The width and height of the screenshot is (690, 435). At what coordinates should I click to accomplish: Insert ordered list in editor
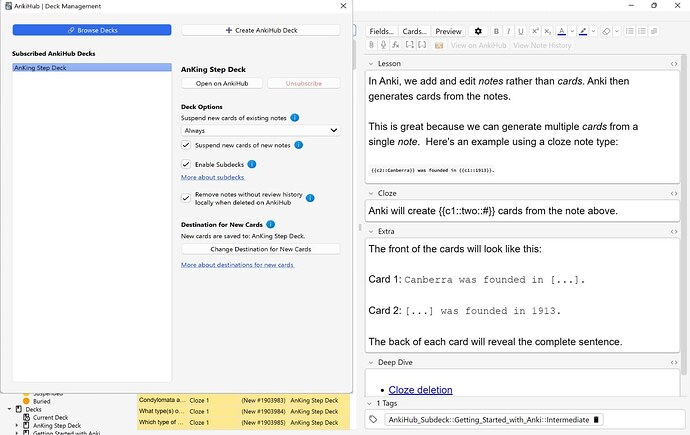[x=642, y=31]
